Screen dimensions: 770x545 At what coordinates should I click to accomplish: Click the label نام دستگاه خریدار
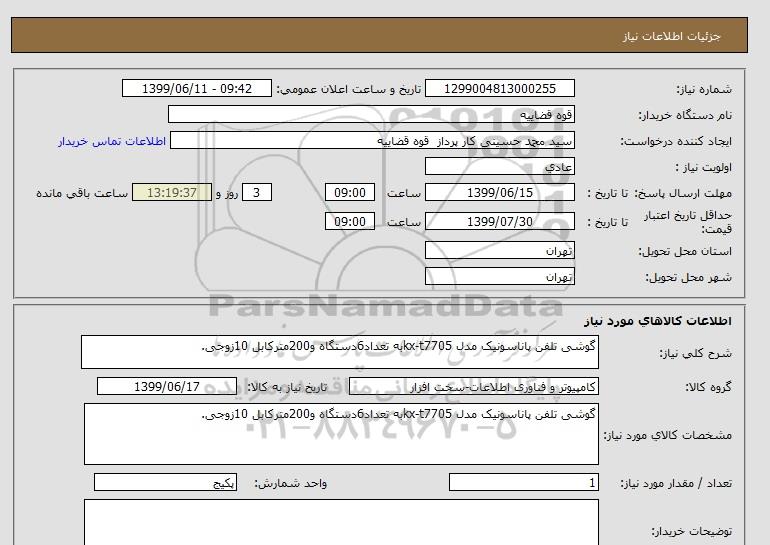click(685, 115)
